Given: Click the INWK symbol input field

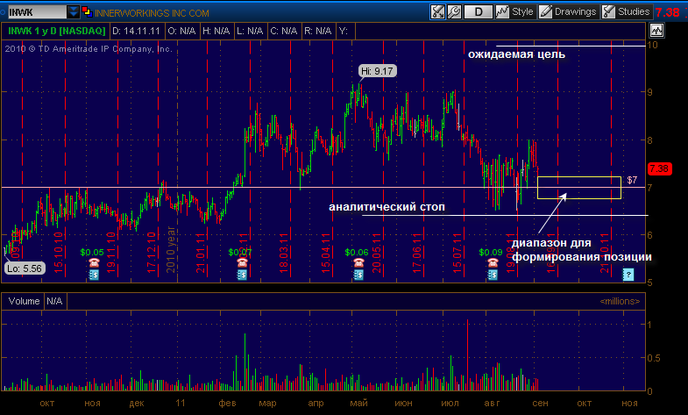Looking at the screenshot, I should [37, 12].
